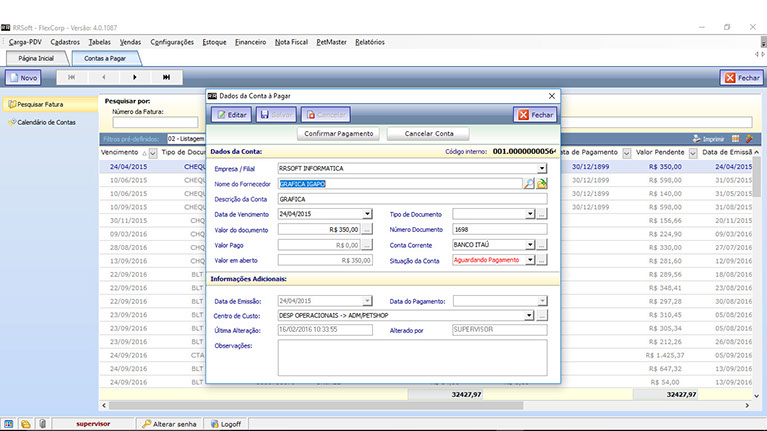Expand the Empresa / Filial dropdown
The width and height of the screenshot is (767, 431).
542,169
